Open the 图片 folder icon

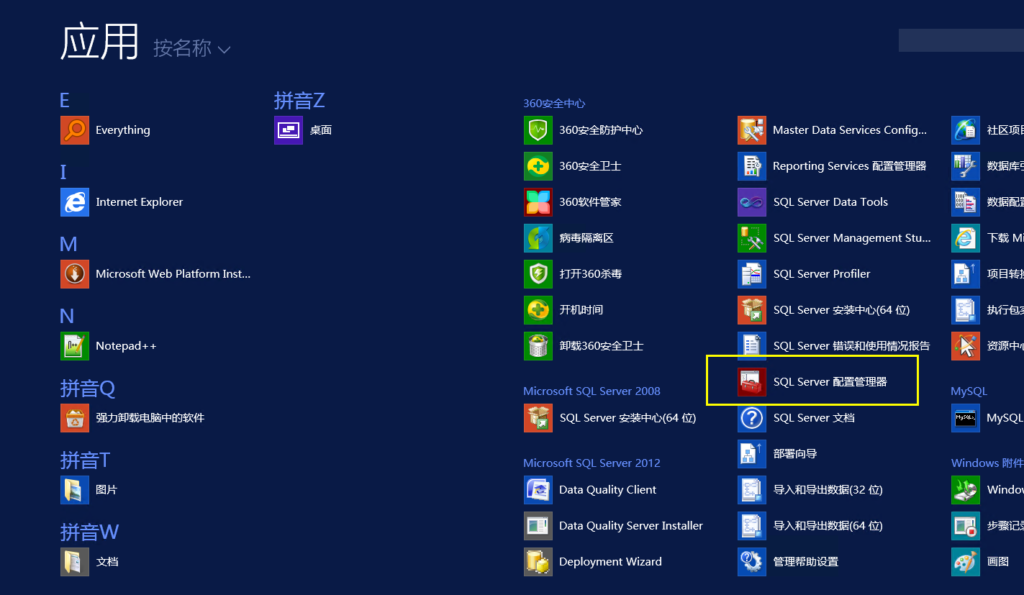74,489
